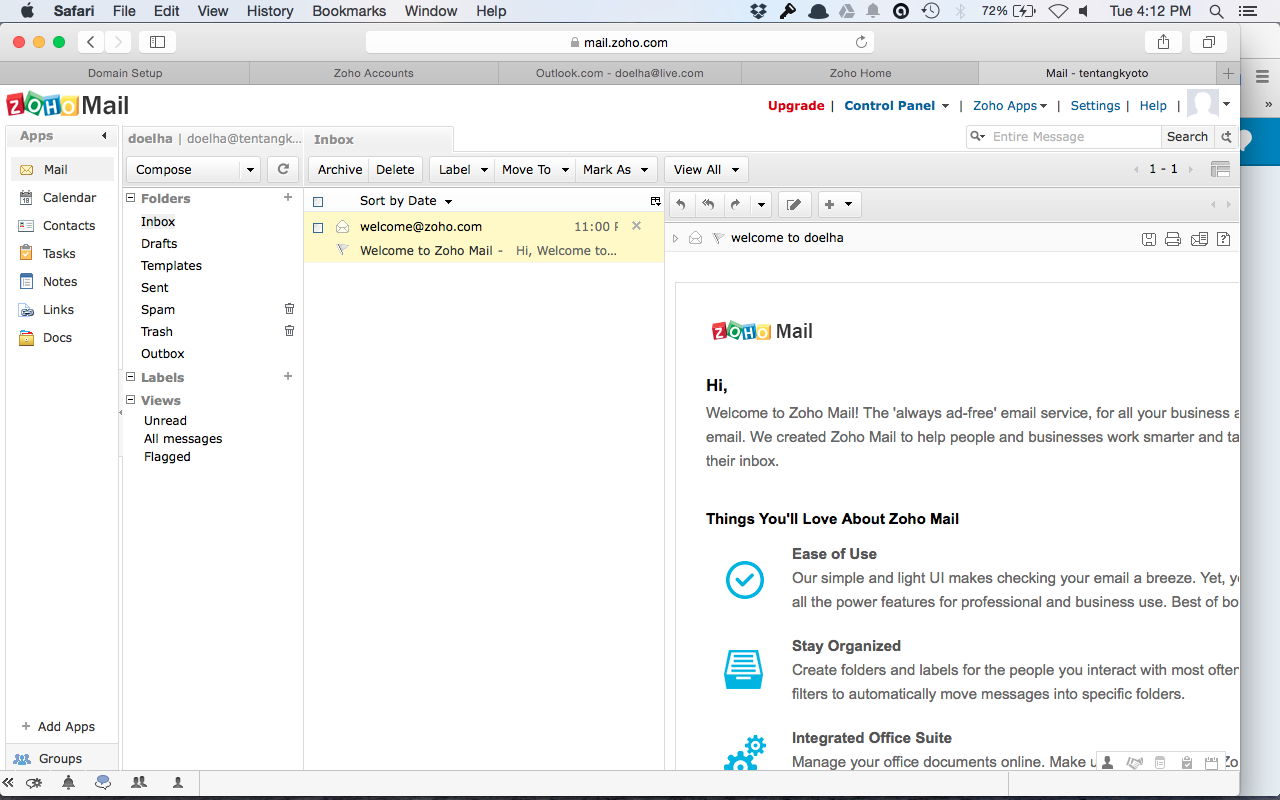Viewport: 1280px width, 800px height.
Task: Click the edit-as-new pencil icon
Action: pyautogui.click(x=794, y=205)
